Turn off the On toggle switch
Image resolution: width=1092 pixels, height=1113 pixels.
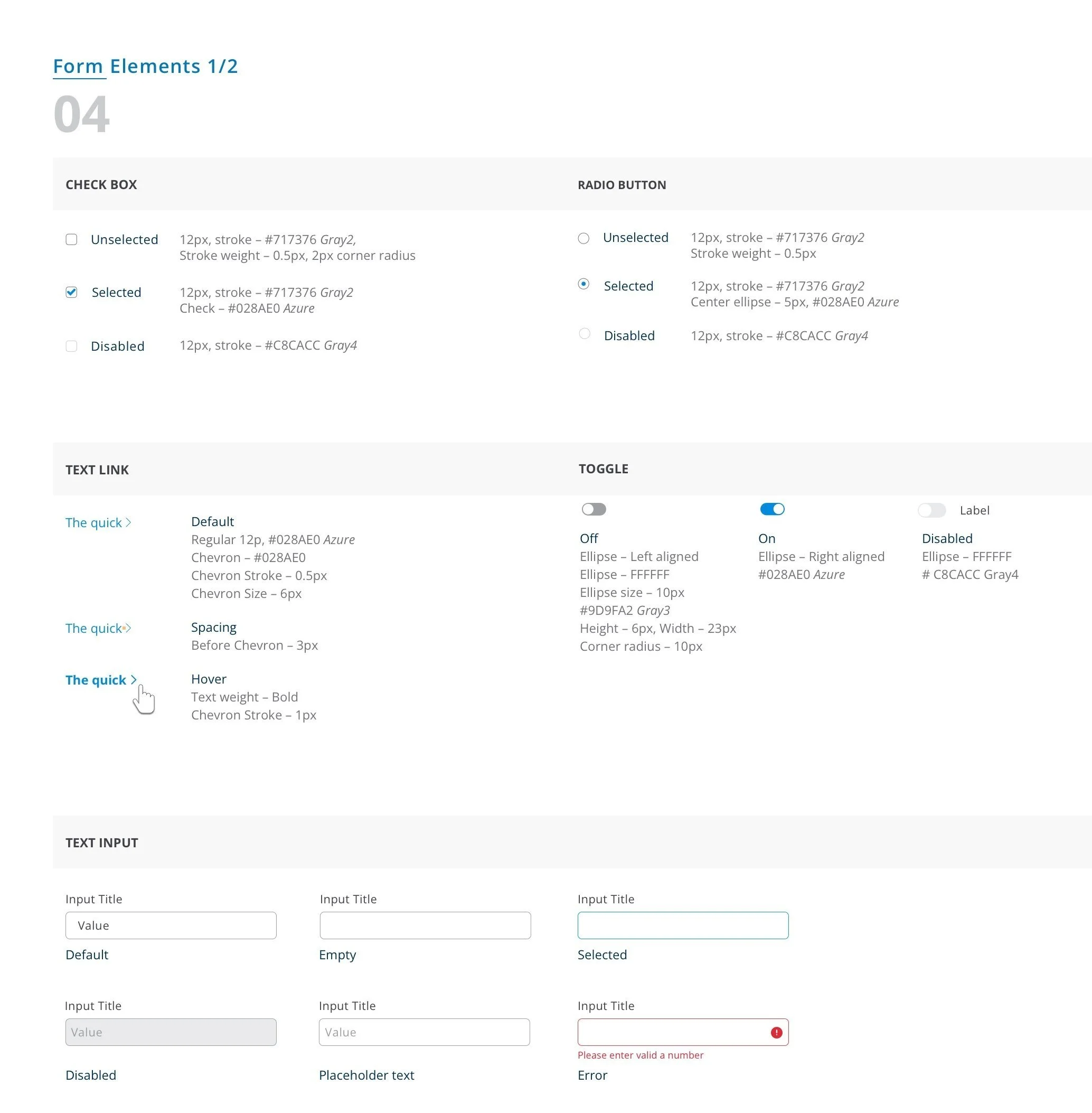[772, 509]
